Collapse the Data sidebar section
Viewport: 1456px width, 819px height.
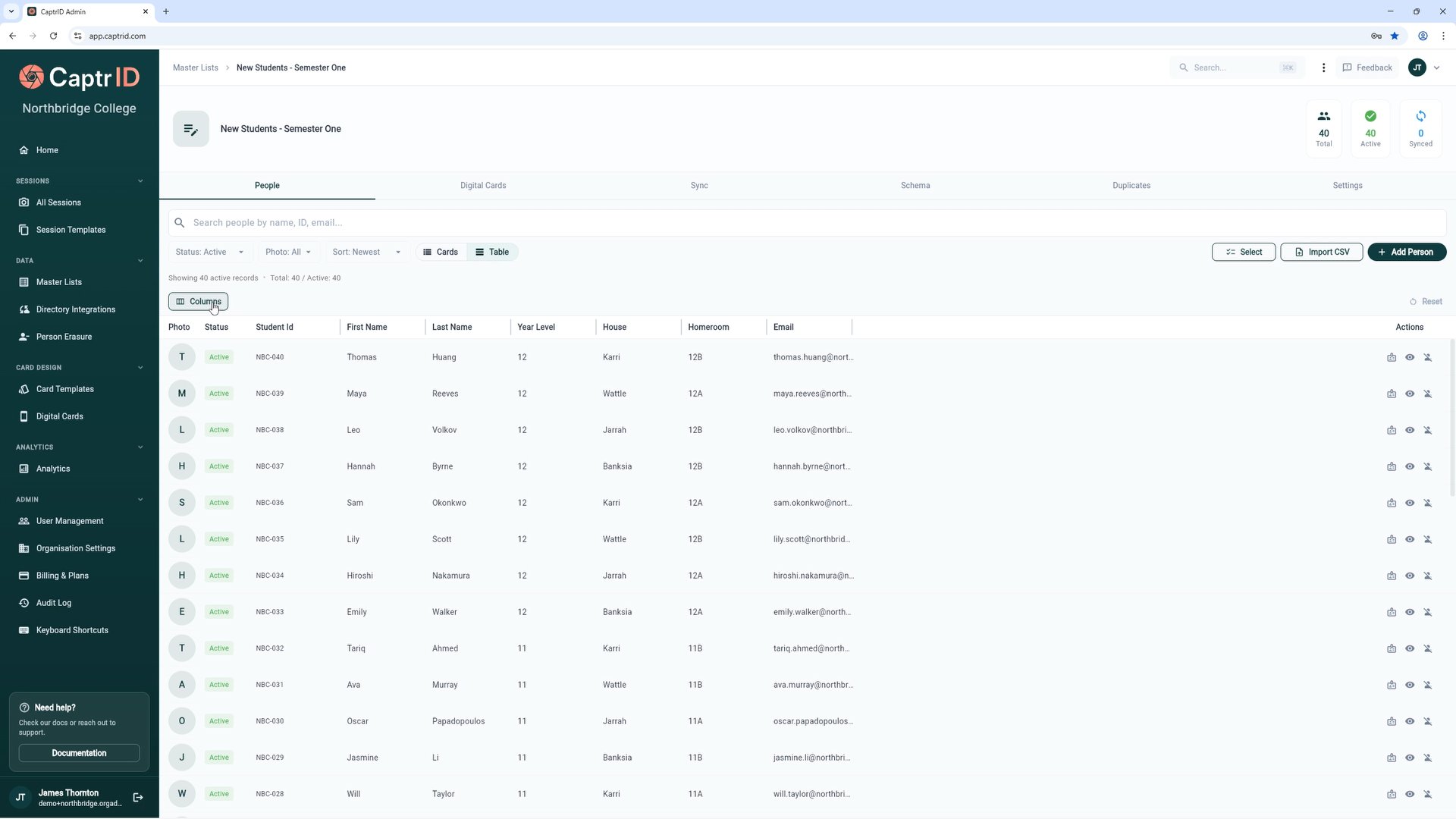click(x=140, y=261)
